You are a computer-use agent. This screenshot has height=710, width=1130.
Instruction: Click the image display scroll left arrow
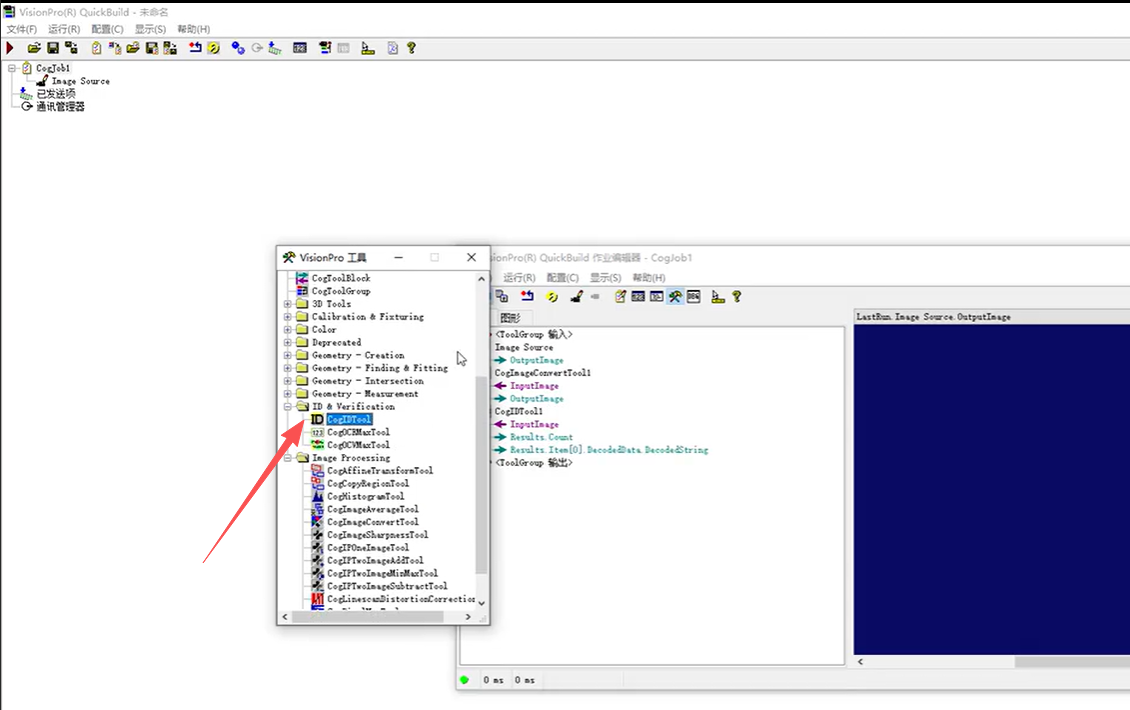click(x=860, y=662)
